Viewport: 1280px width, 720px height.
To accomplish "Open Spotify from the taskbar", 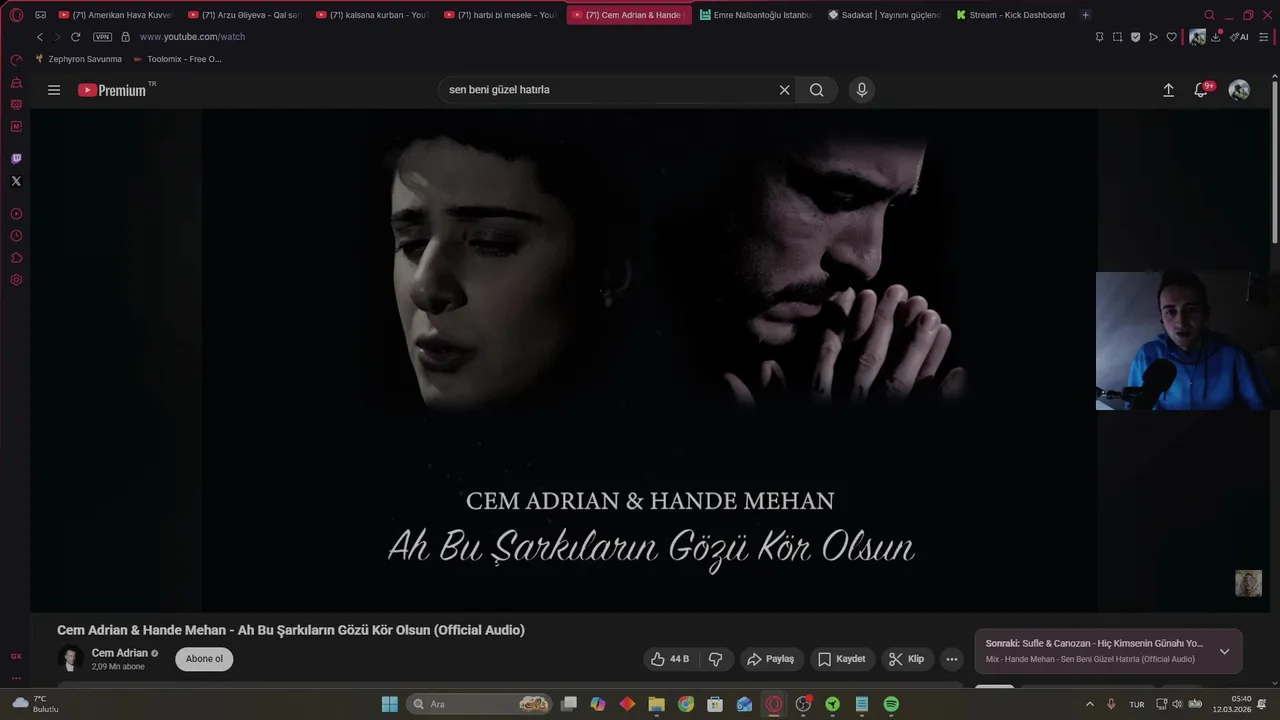I will [x=891, y=704].
